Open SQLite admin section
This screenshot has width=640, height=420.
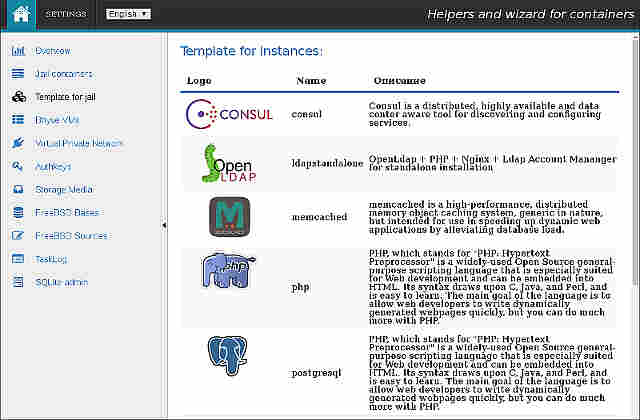pyautogui.click(x=62, y=282)
